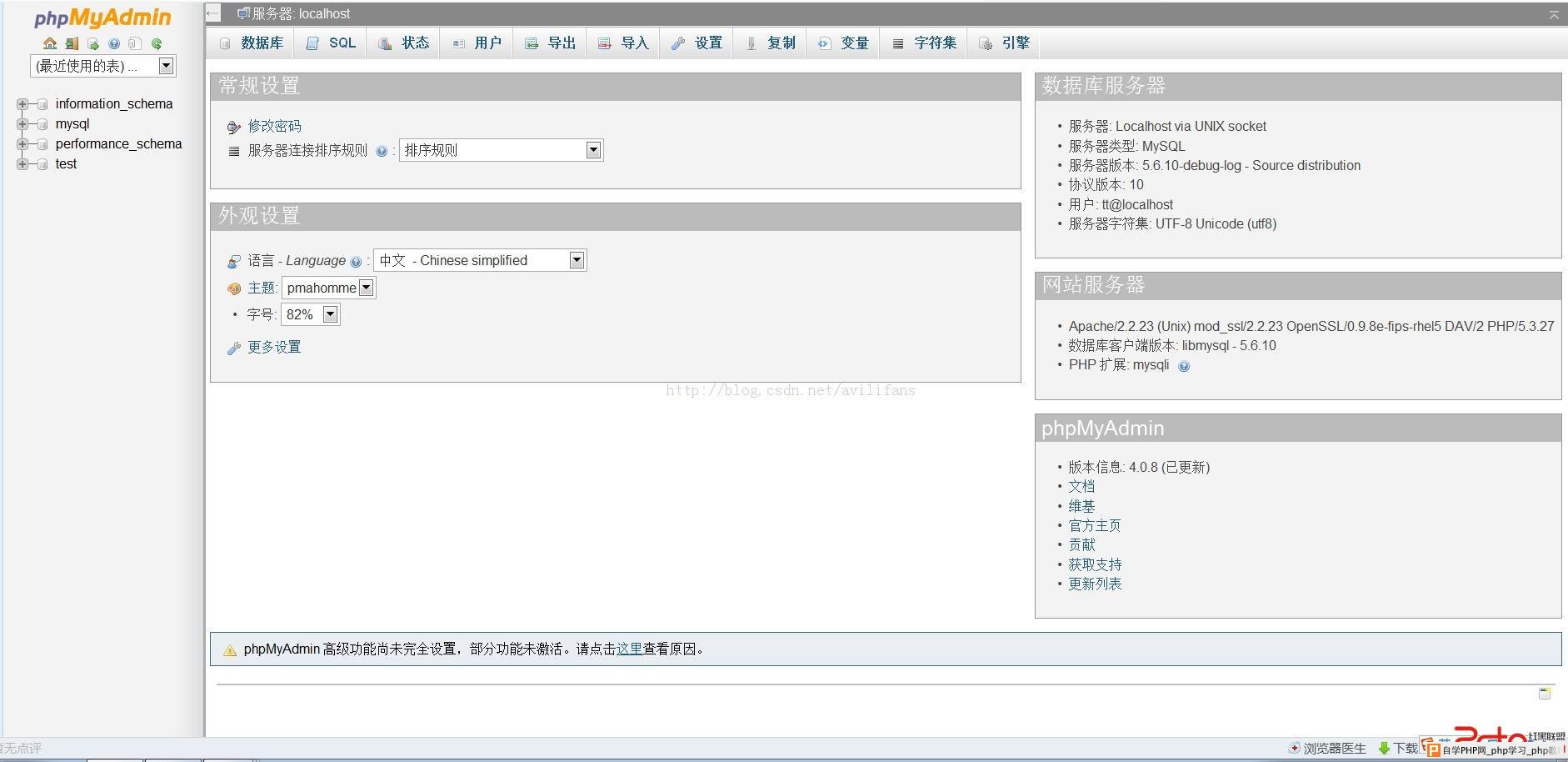The width and height of the screenshot is (1568, 762).
Task: Click the 这里 link in warning message
Action: tap(629, 649)
